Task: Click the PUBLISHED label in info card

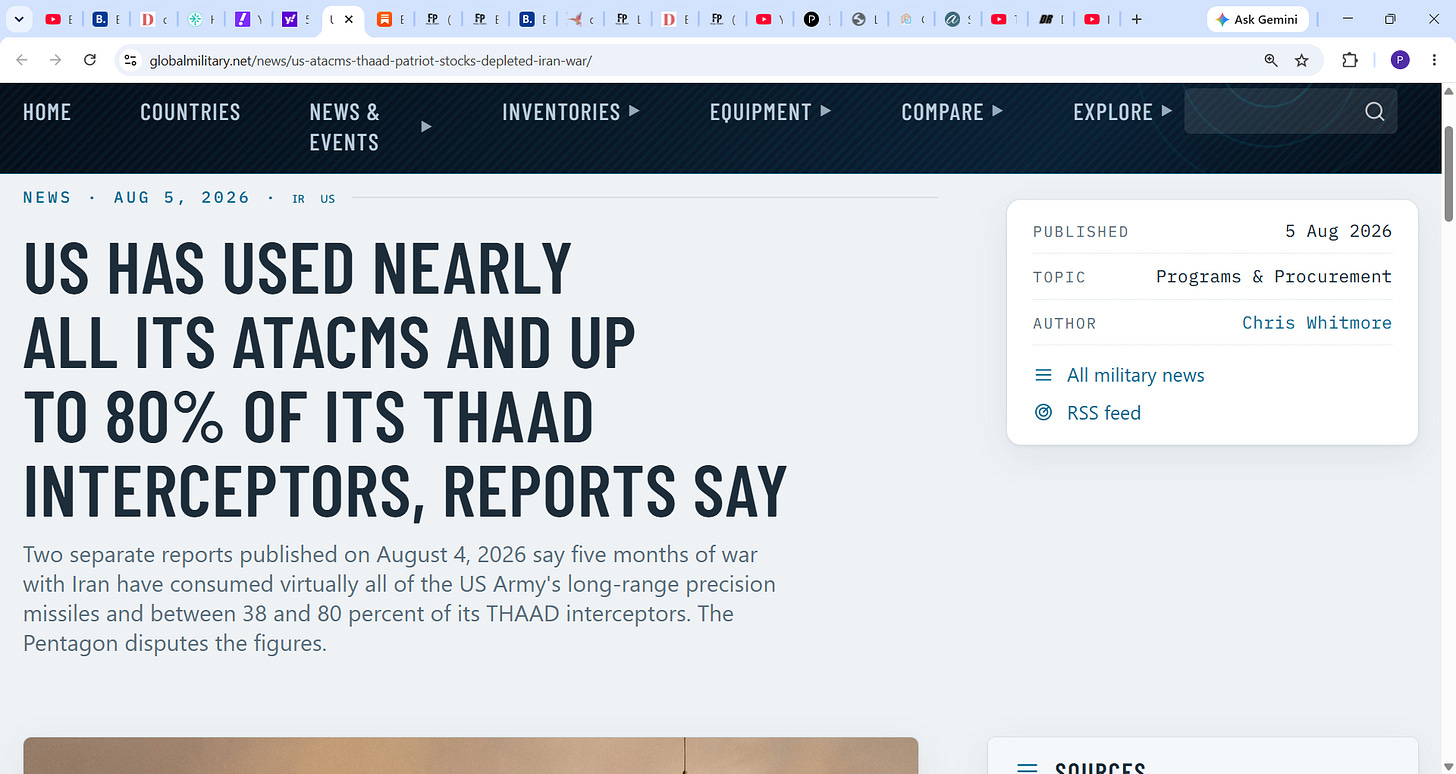Action: pyautogui.click(x=1080, y=231)
